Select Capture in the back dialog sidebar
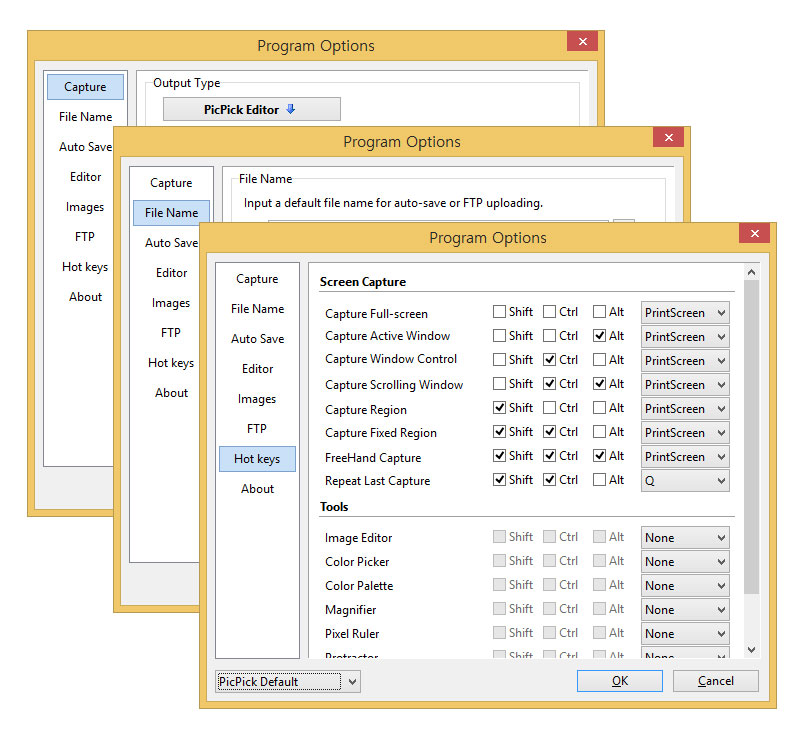Screen dimensions: 805x738 click(85, 87)
